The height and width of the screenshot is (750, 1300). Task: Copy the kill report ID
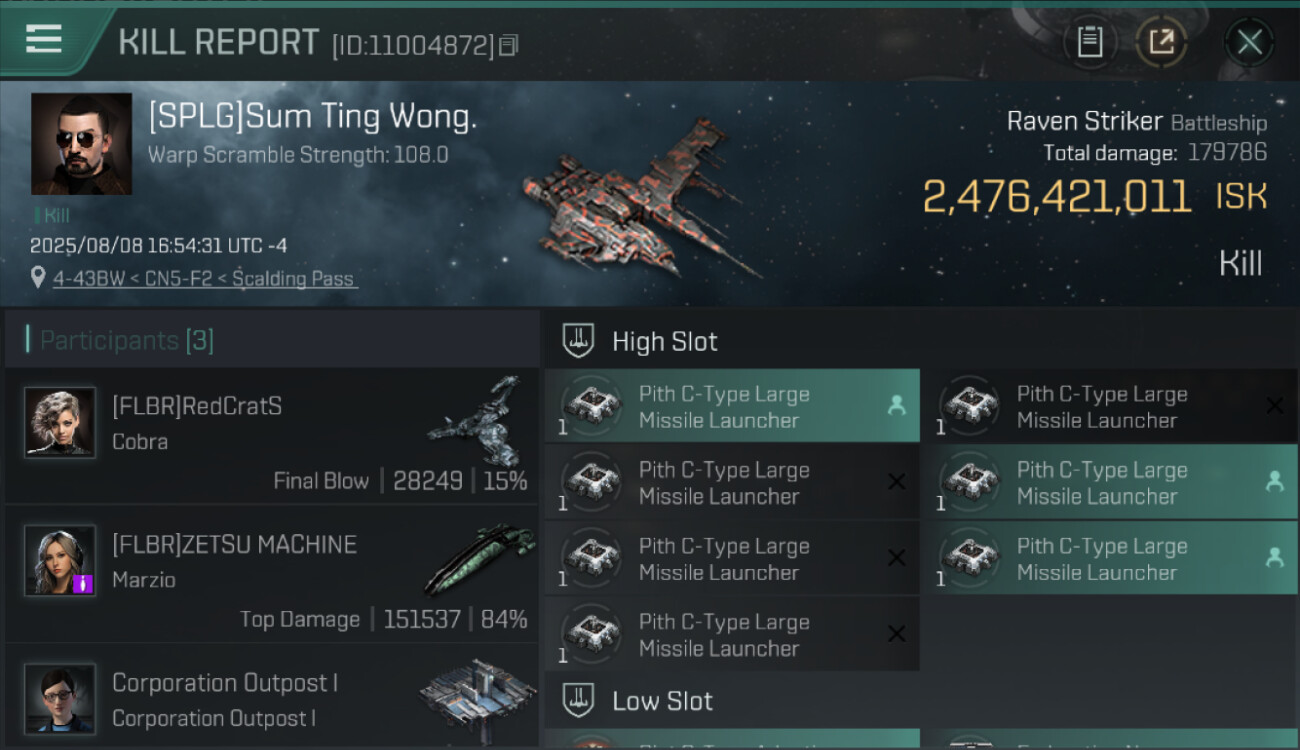coord(508,45)
